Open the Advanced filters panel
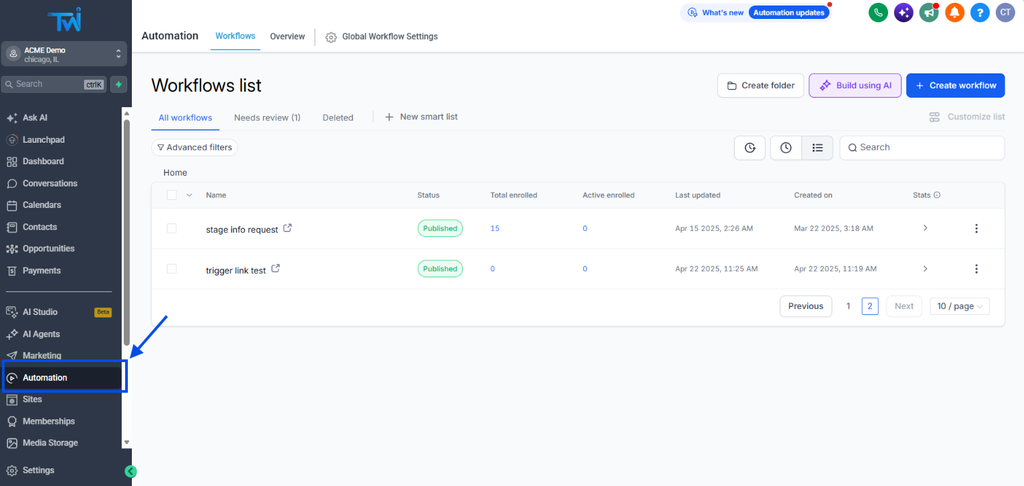Screen dimensions: 1024x486 pos(195,148)
